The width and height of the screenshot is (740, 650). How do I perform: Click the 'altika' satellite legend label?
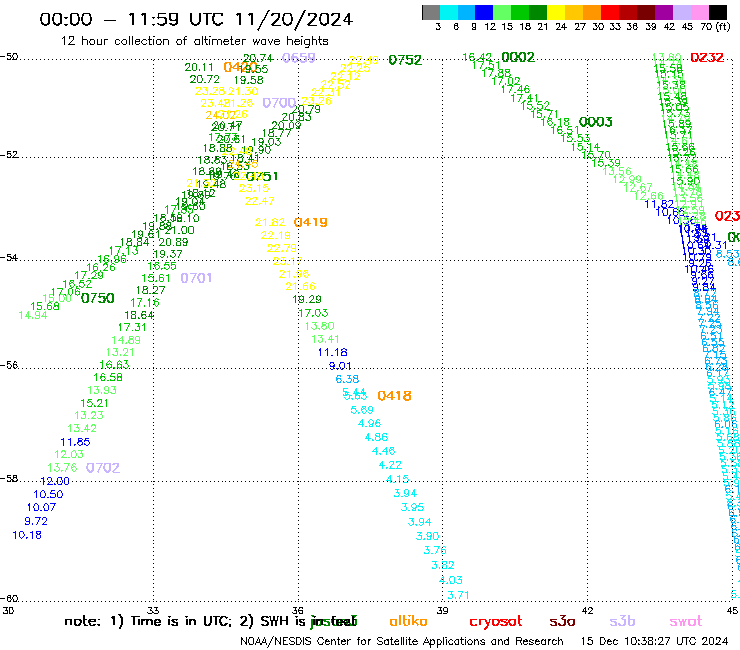[408, 621]
